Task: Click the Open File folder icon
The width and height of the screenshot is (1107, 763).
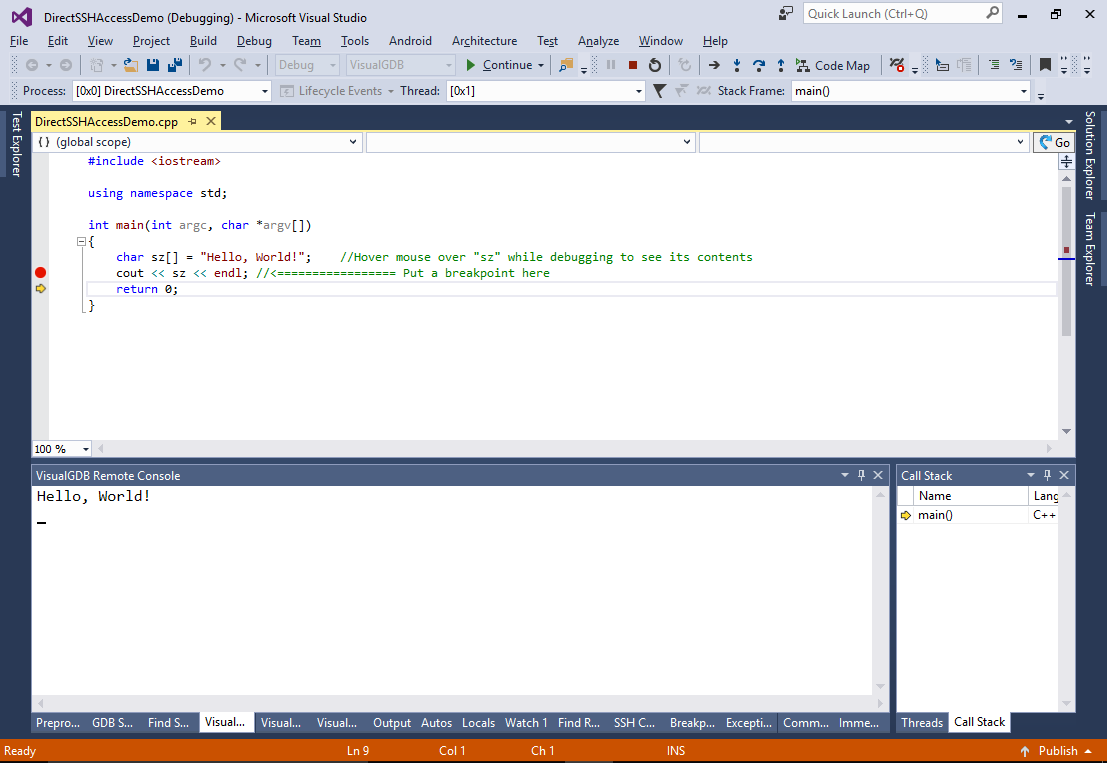Action: point(131,65)
